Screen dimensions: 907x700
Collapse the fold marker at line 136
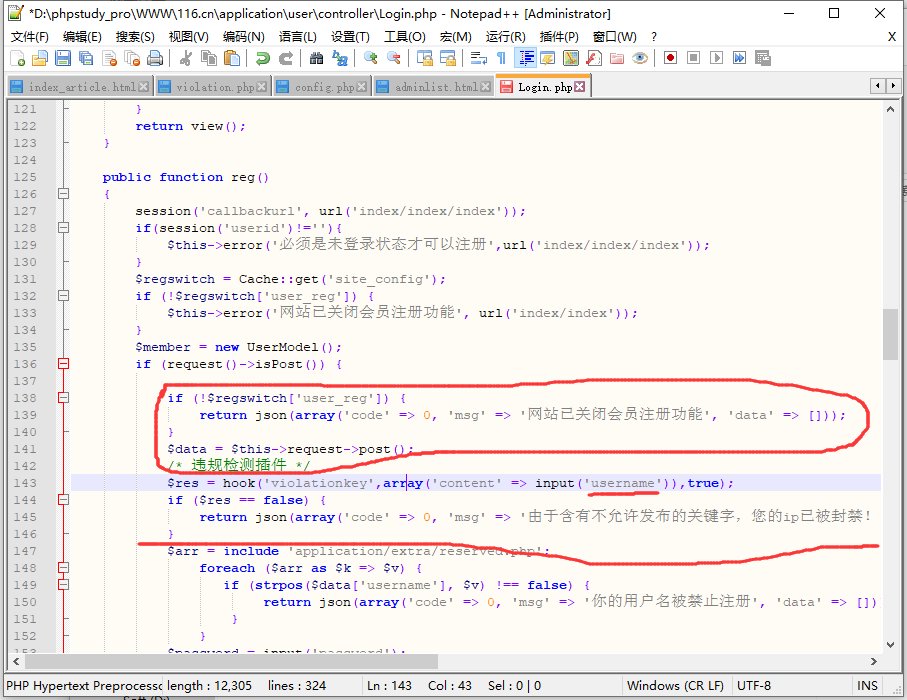tap(64, 364)
